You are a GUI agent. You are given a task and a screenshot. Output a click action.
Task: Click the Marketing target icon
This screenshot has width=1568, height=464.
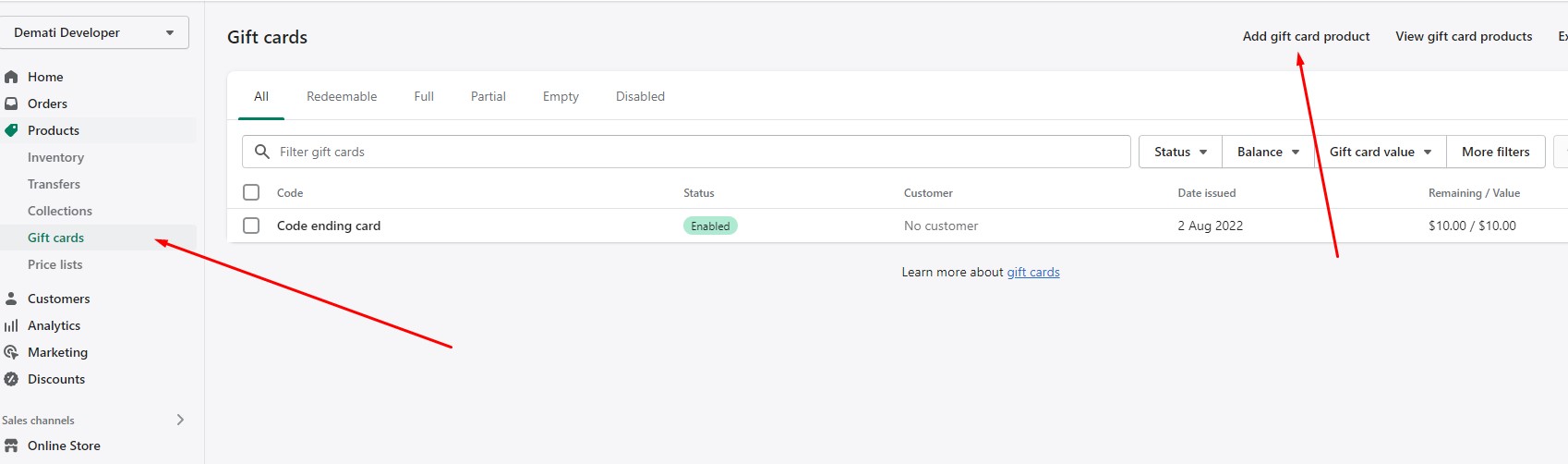click(x=11, y=352)
